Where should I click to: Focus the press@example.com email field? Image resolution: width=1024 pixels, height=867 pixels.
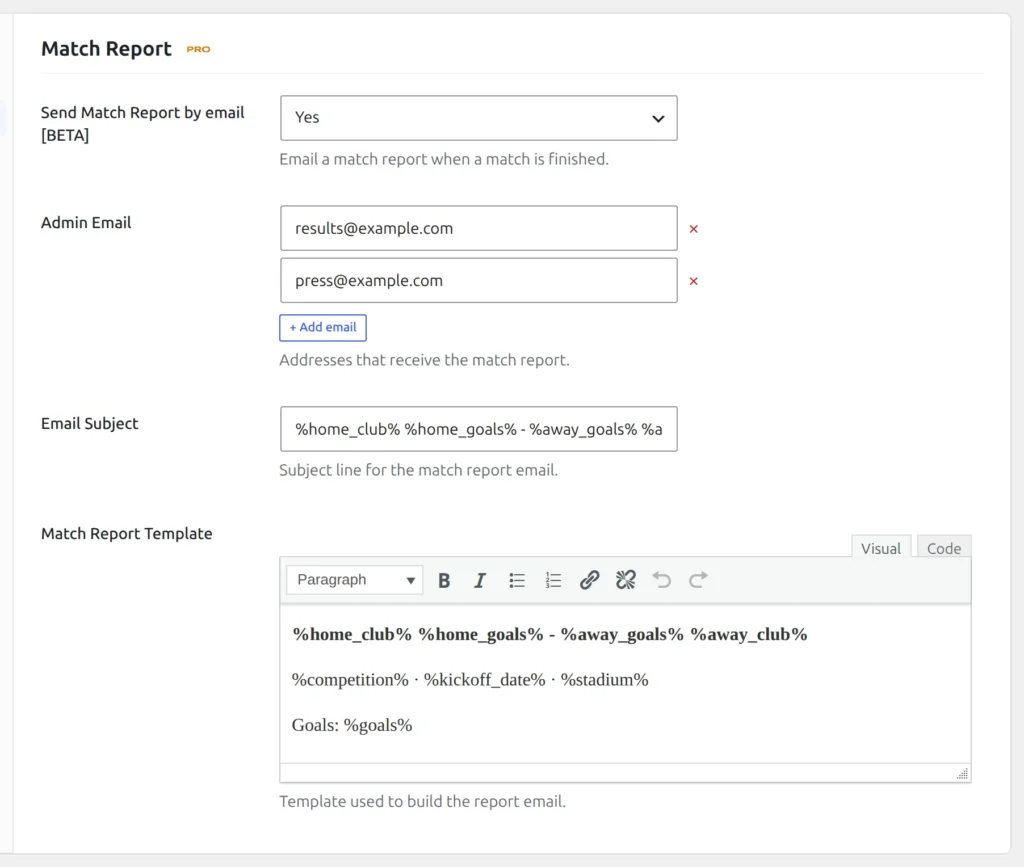[x=479, y=280]
